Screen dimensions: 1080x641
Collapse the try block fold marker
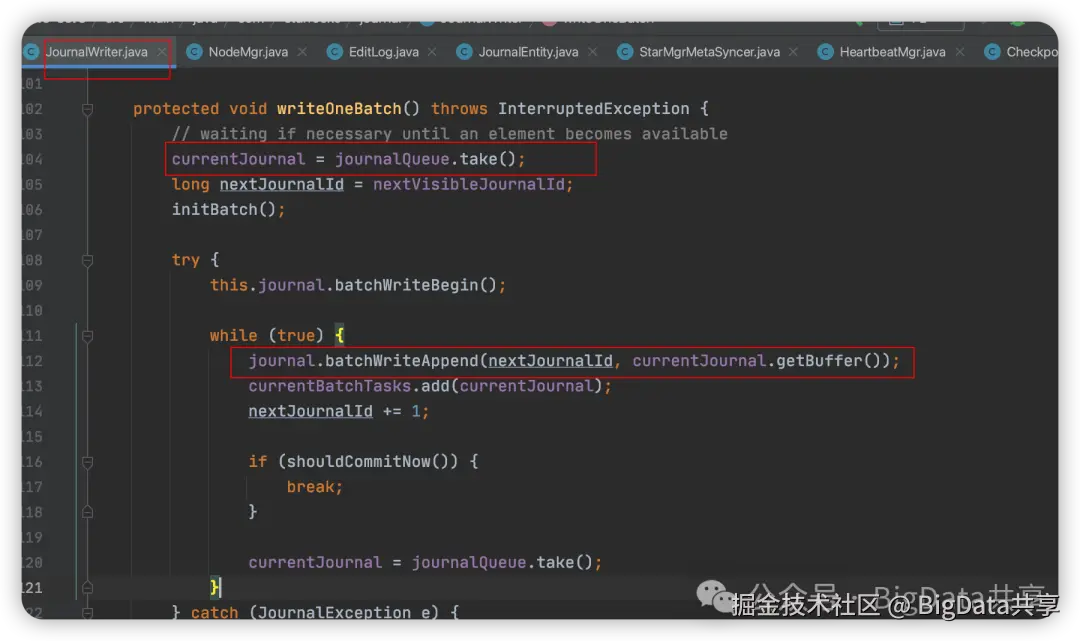[x=87, y=260]
